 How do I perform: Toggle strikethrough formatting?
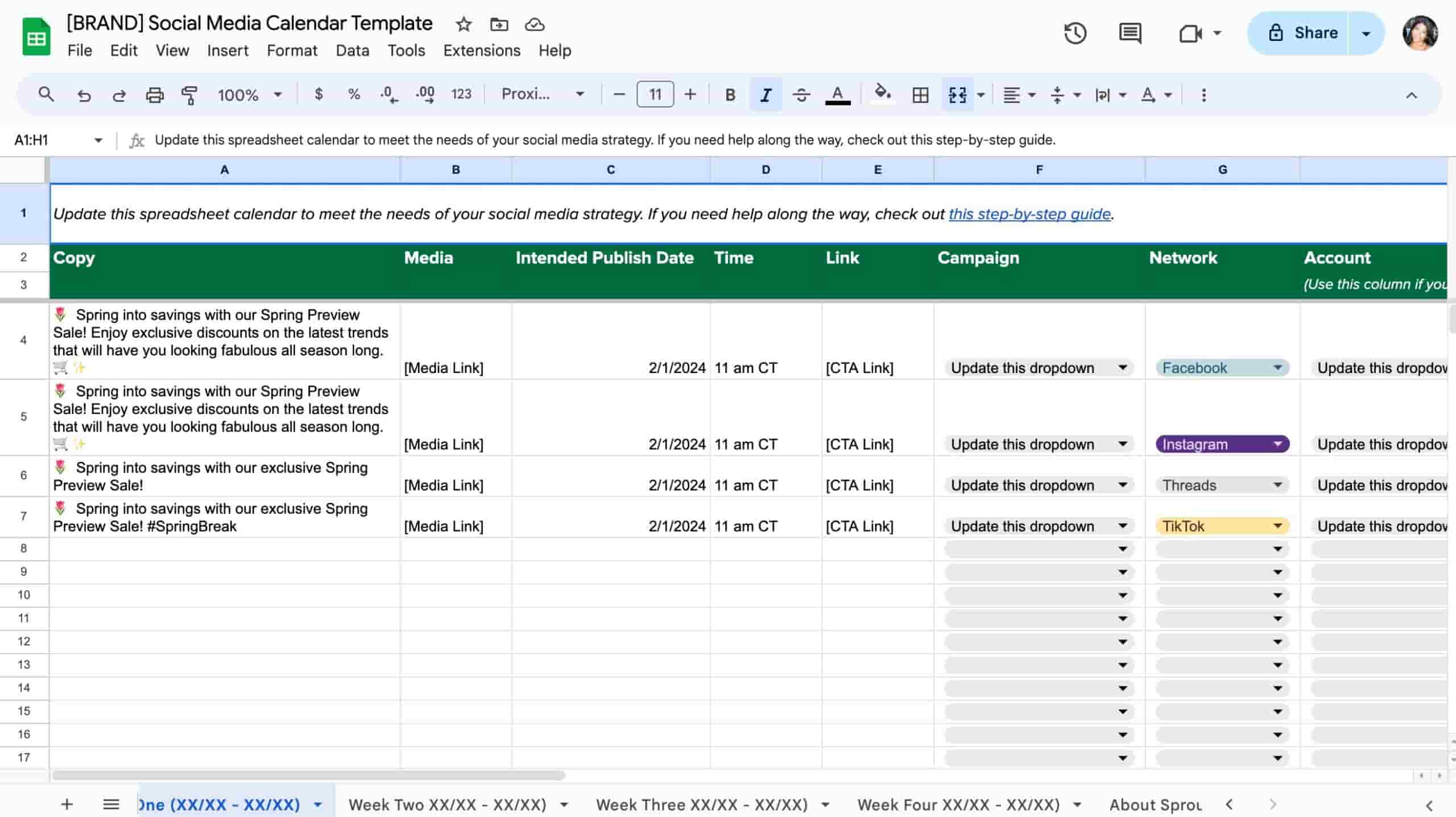click(801, 94)
